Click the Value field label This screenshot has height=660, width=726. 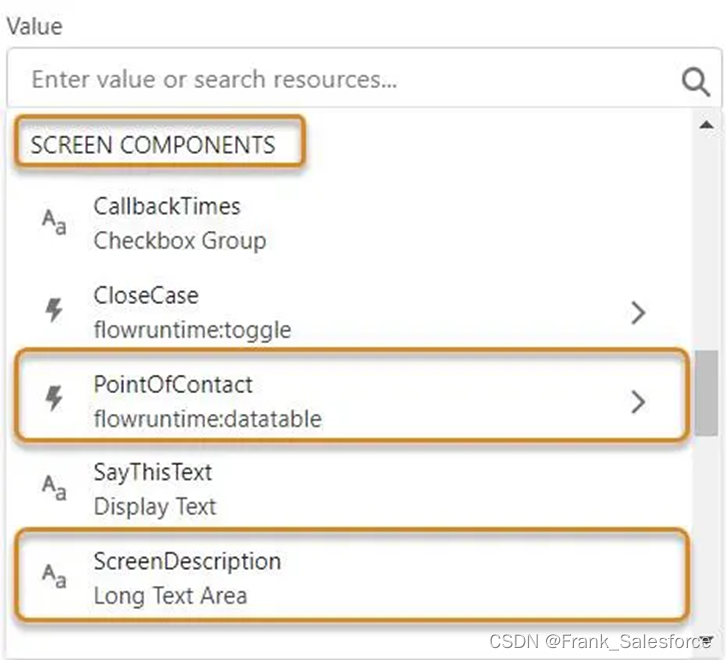(34, 26)
